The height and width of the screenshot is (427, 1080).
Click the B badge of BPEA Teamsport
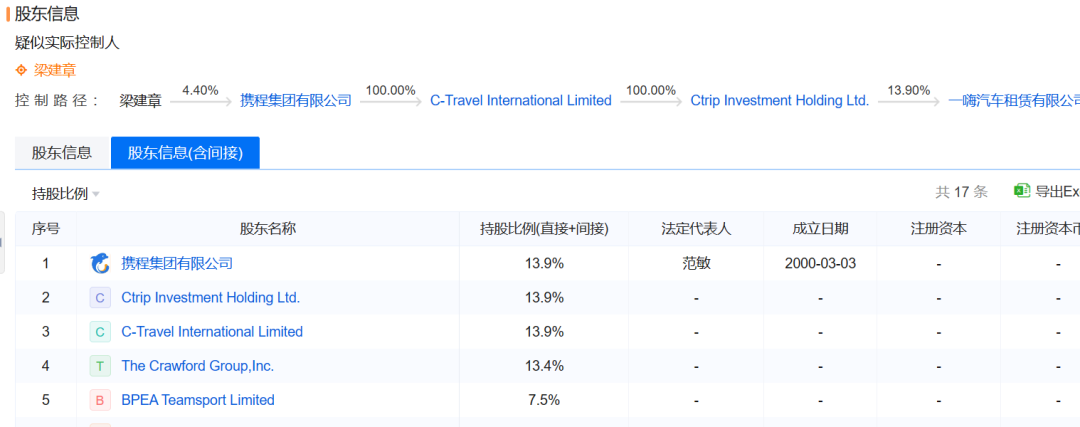(x=100, y=400)
